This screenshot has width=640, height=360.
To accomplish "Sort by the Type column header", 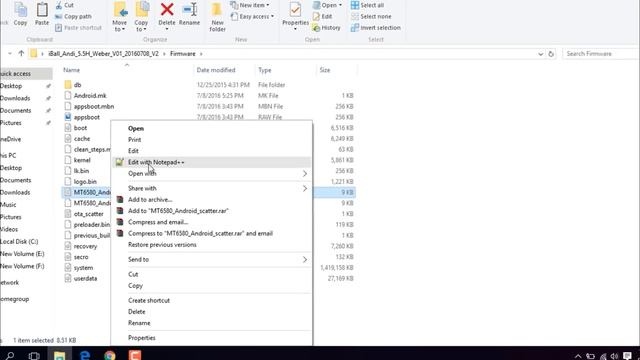I will (x=264, y=70).
